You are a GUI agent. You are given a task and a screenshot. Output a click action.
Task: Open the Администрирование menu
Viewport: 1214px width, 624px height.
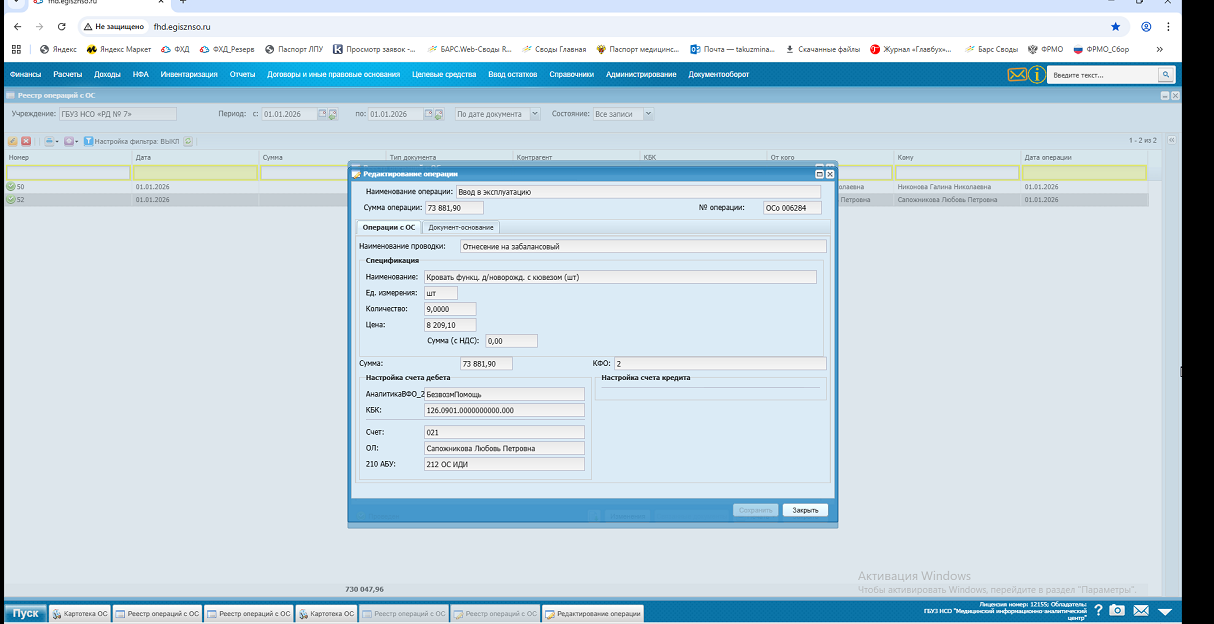point(641,74)
